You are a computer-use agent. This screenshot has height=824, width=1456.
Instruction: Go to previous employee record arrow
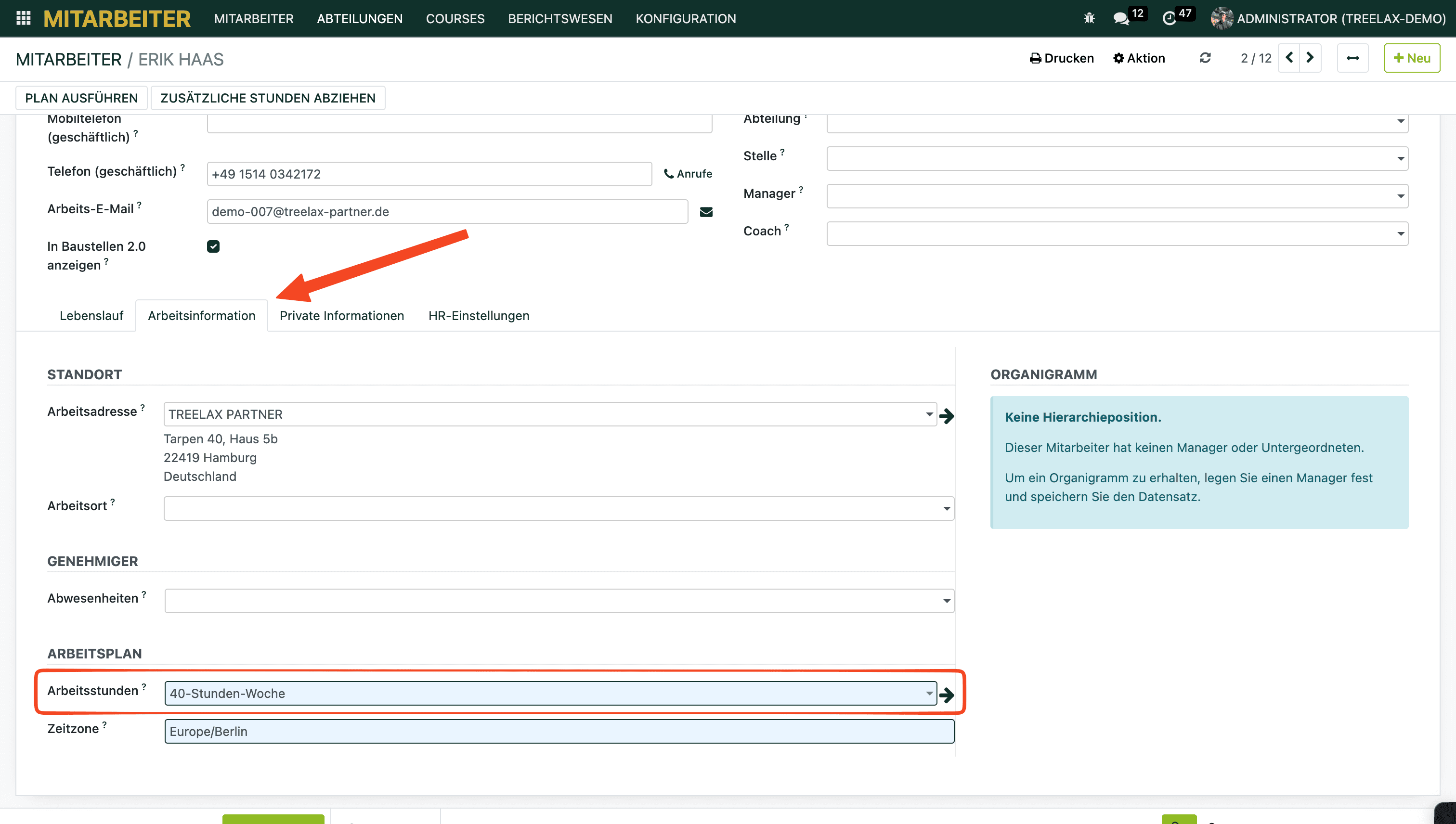[x=1289, y=58]
